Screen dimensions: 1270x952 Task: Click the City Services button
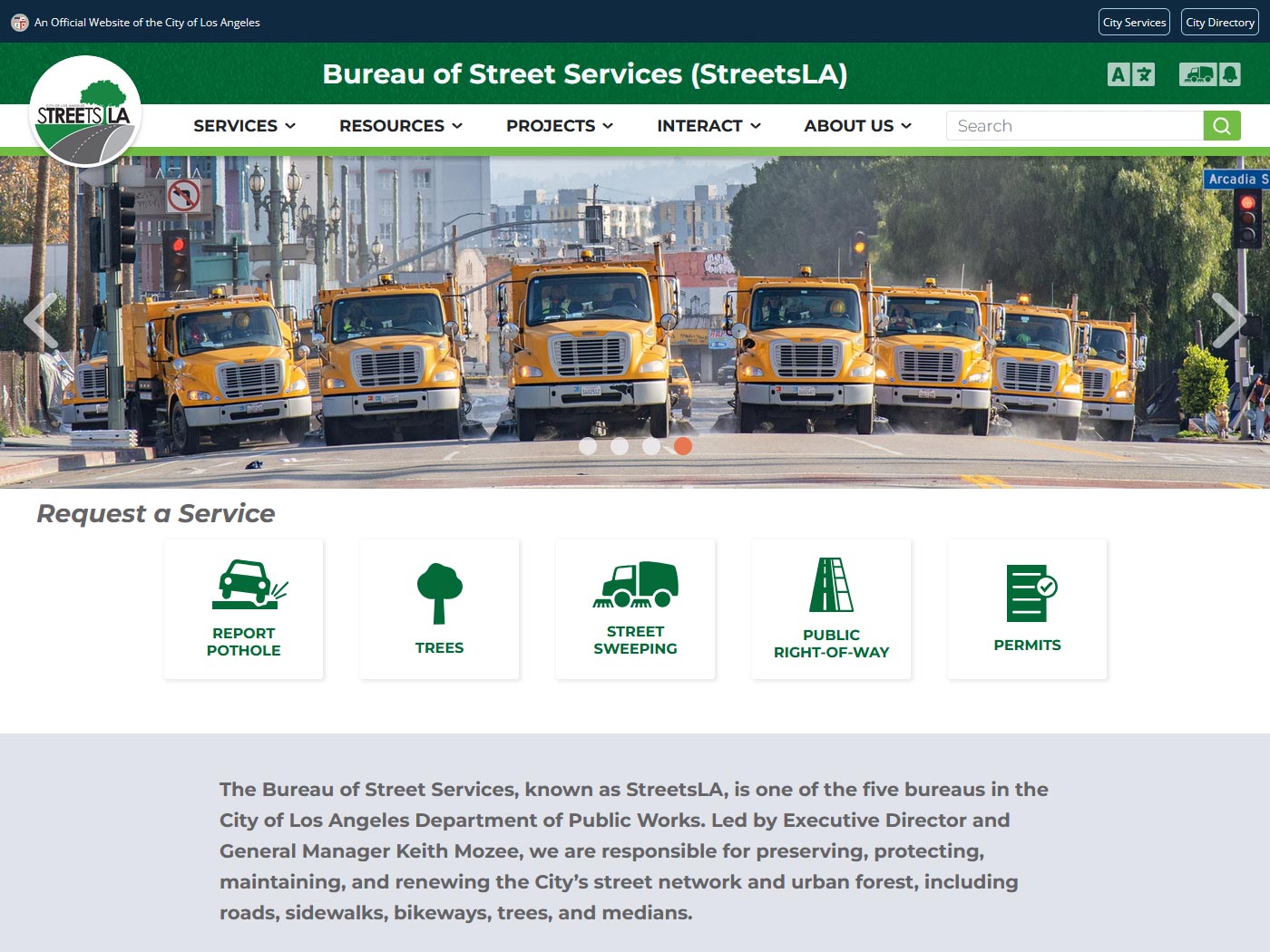pos(1134,22)
